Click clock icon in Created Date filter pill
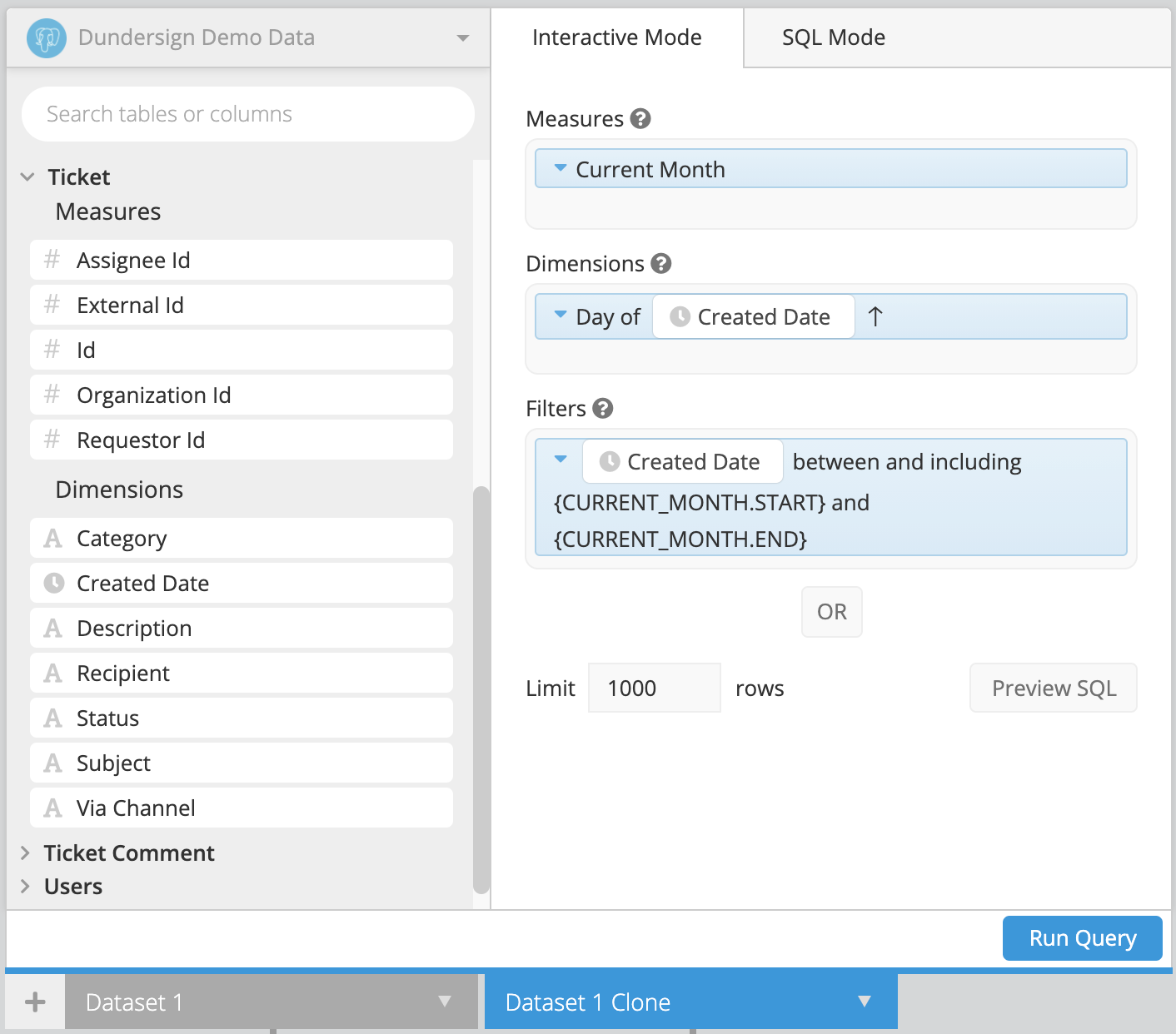1176x1034 pixels. 610,461
